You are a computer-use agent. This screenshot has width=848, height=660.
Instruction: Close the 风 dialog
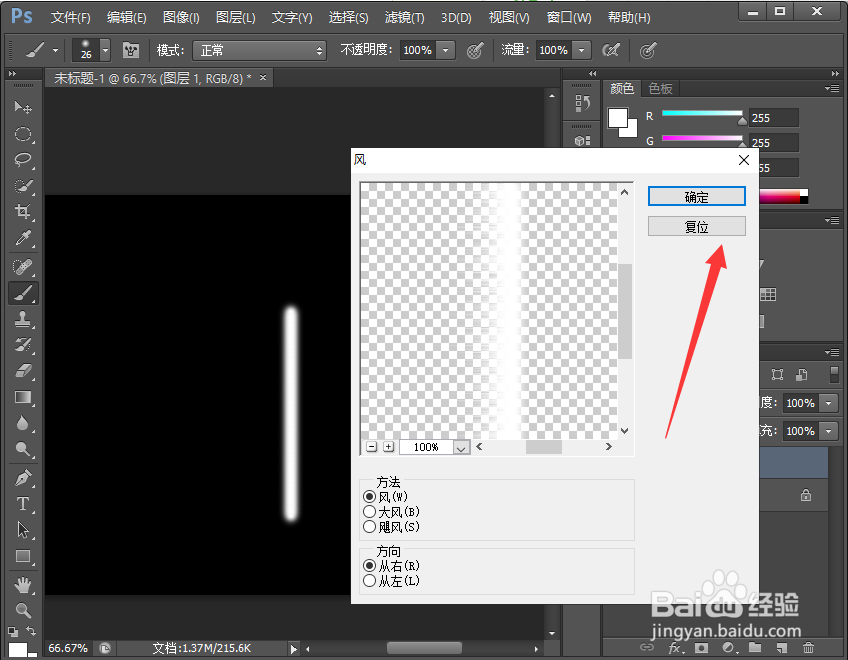744,160
